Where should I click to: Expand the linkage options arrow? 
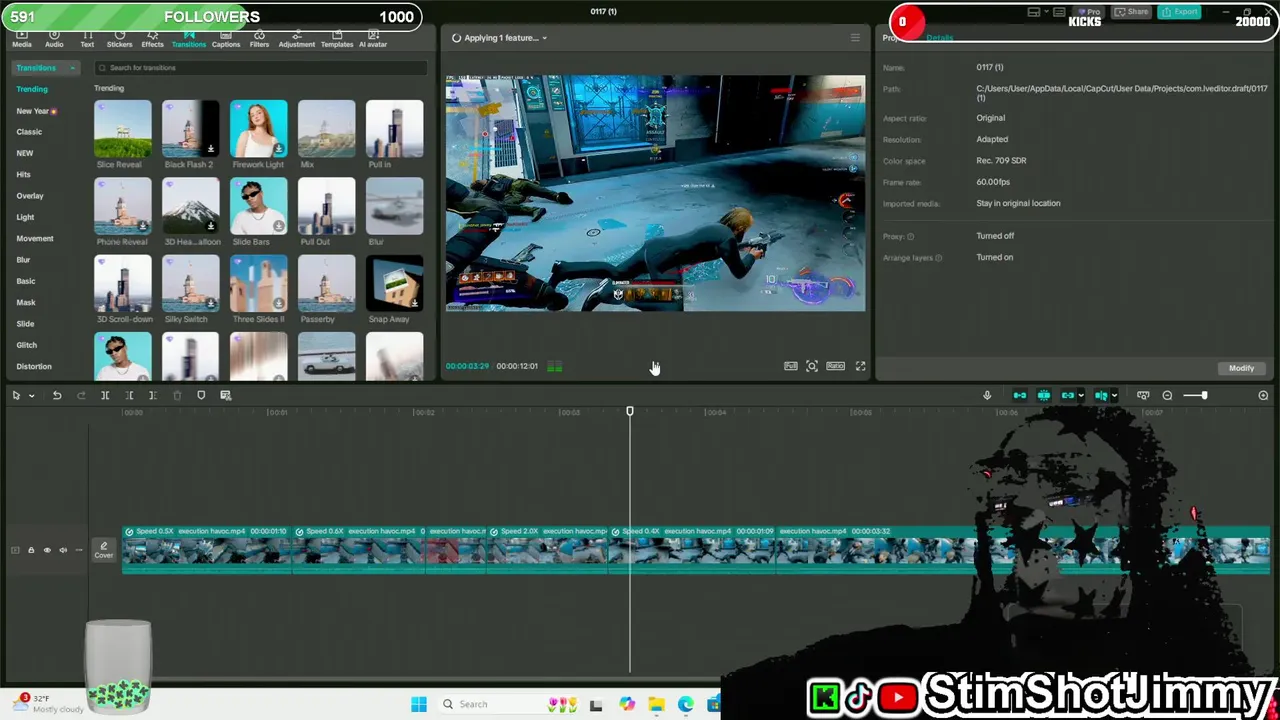1080,396
